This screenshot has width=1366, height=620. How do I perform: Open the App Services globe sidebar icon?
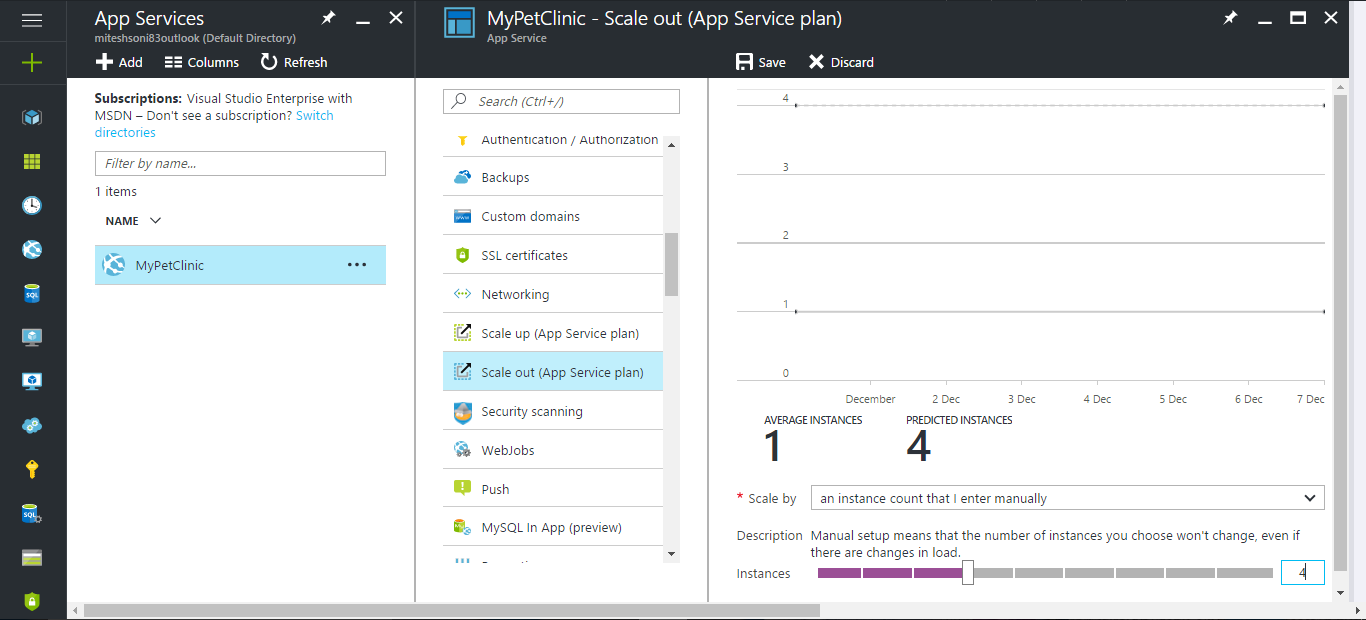32,249
